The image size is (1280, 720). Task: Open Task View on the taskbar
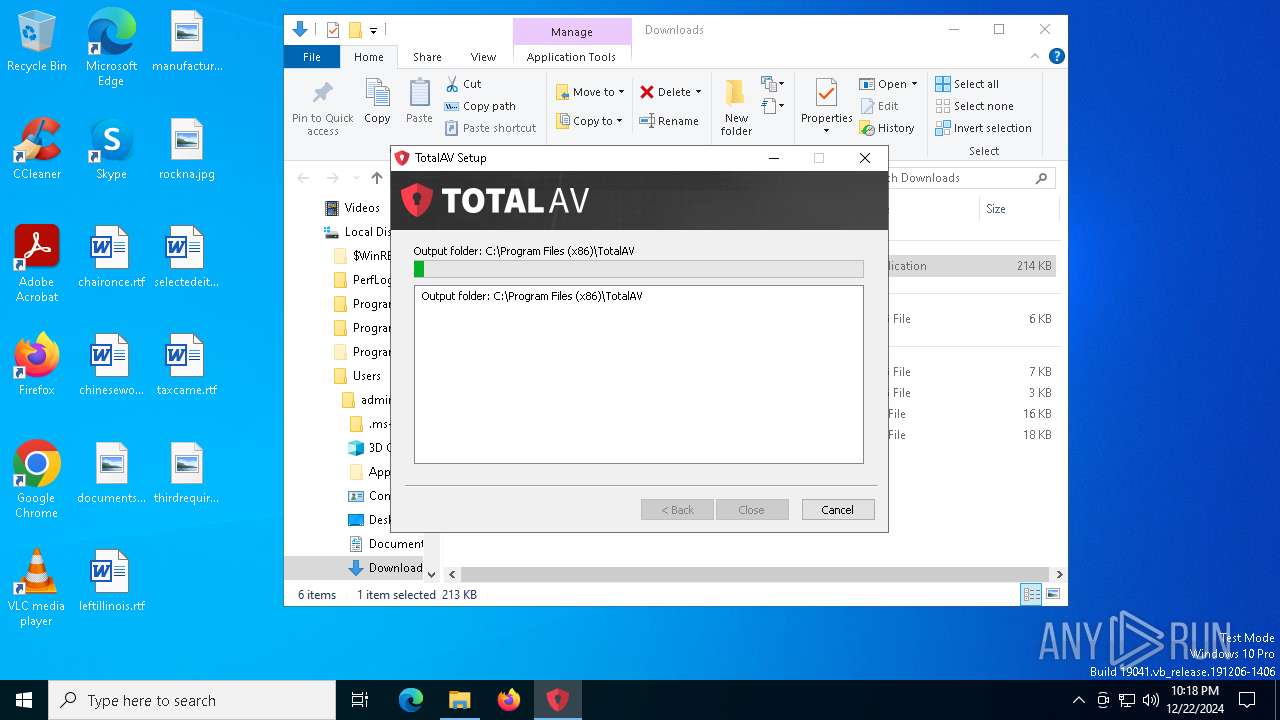pos(360,700)
